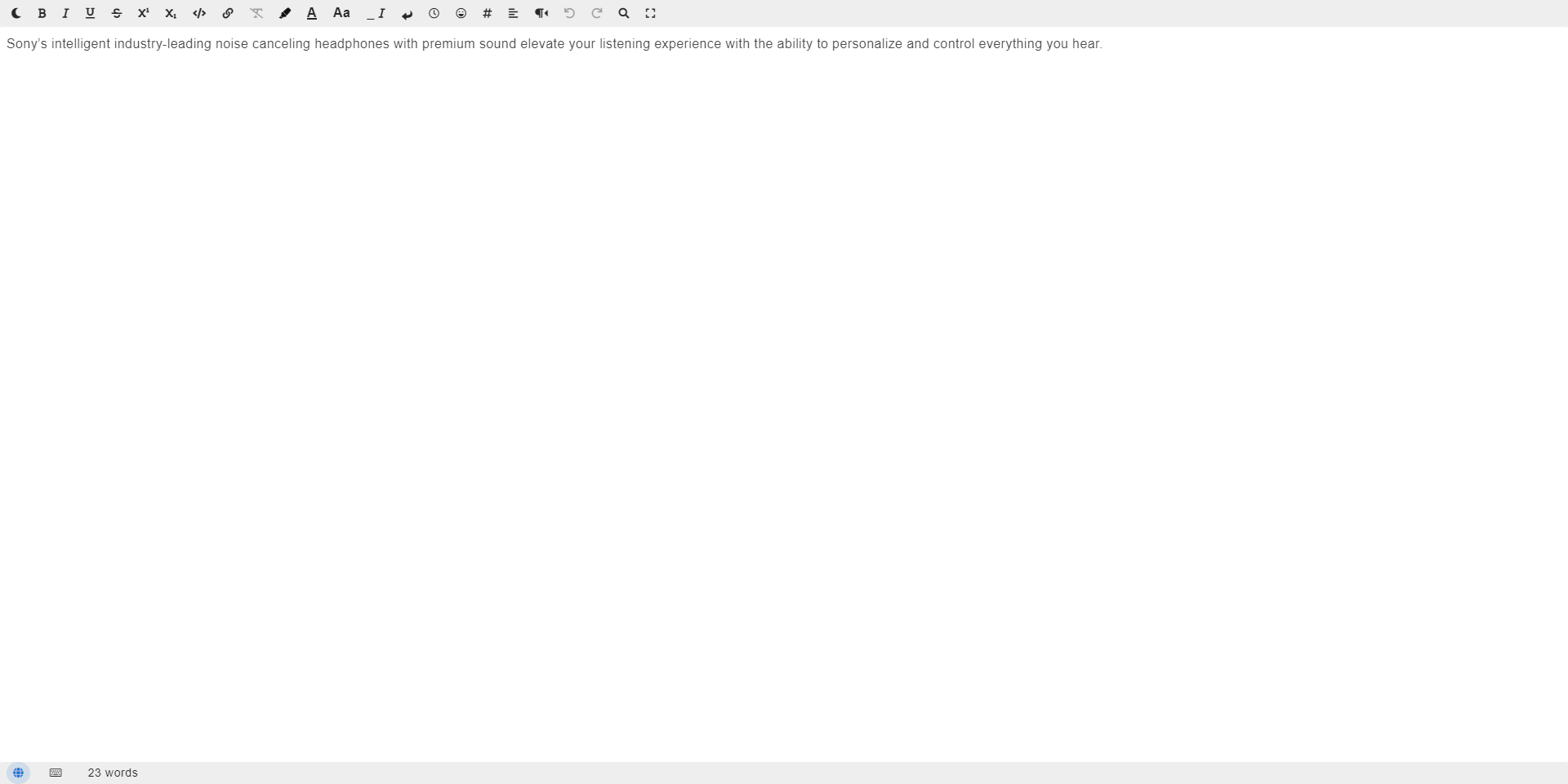Toggle dark mode with the moon icon
1568x784 pixels.
[x=16, y=13]
